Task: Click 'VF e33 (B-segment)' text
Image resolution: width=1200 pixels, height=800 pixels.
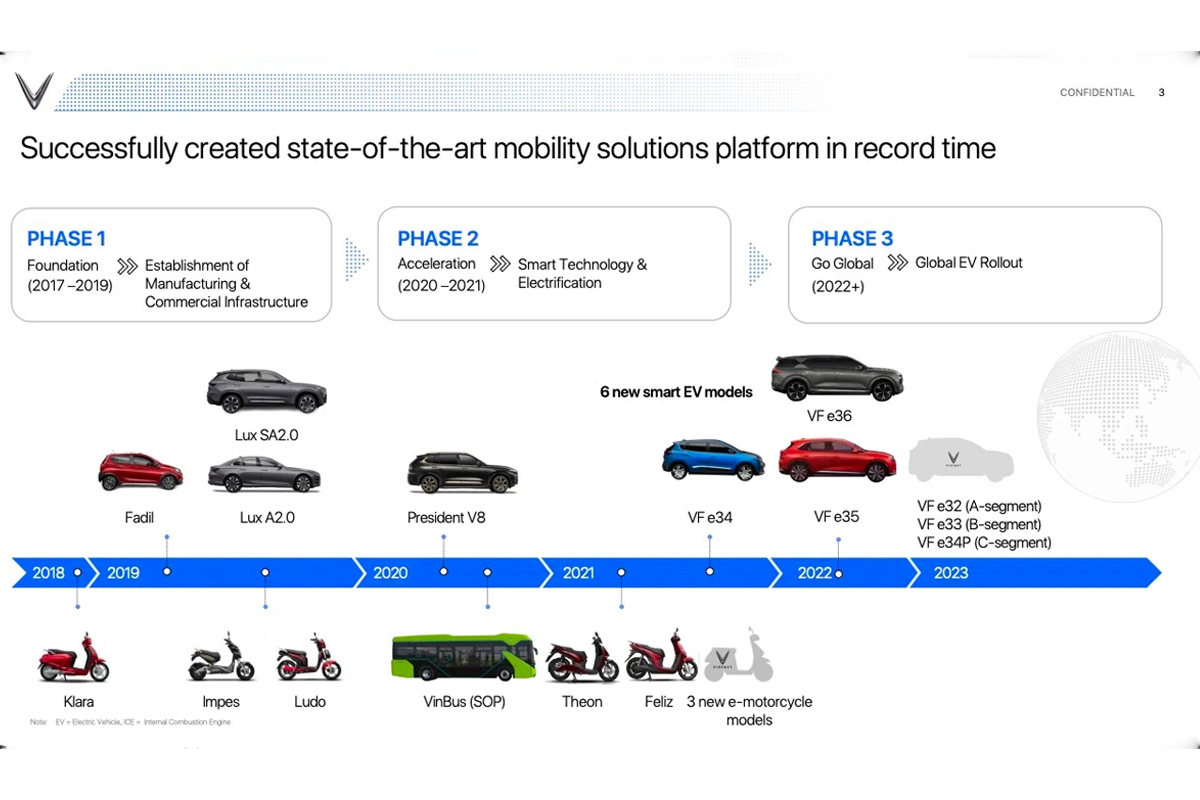Action: 979,524
